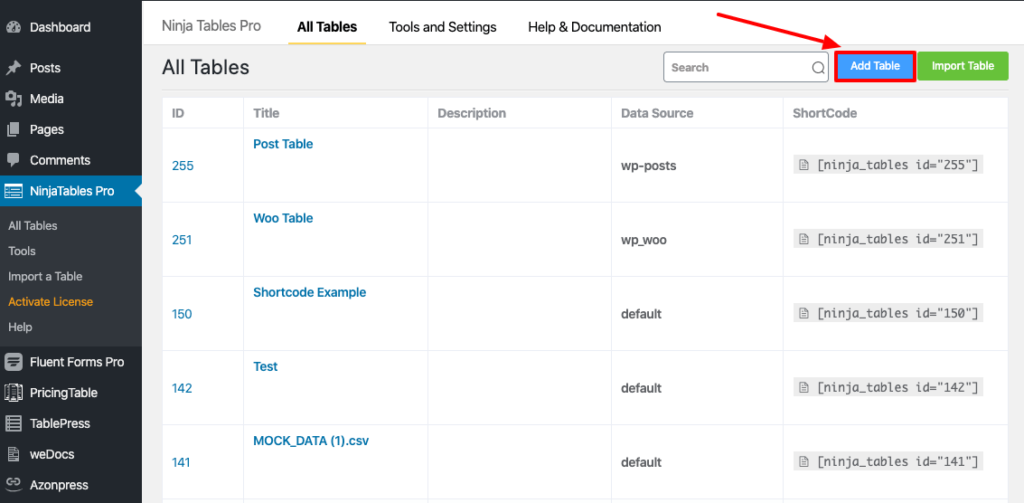The height and width of the screenshot is (503, 1024).
Task: Click the Dashboard gauge icon in sidebar
Action: [x=14, y=27]
